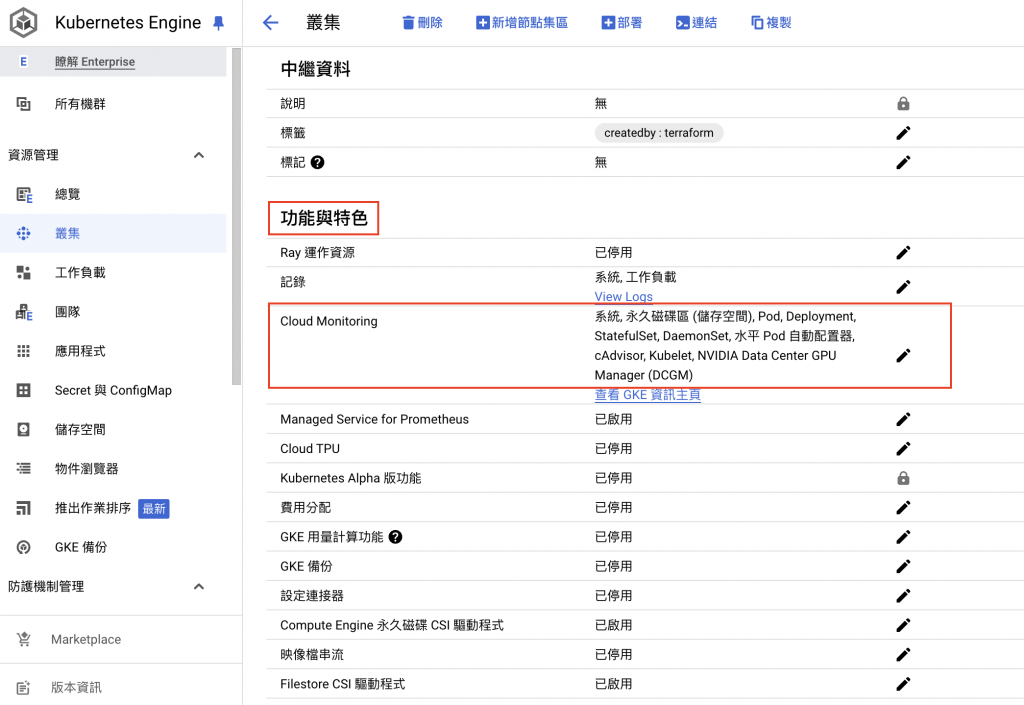Viewport: 1024px width, 705px height.
Task: Click the 叢集 page title
Action: pos(323,23)
